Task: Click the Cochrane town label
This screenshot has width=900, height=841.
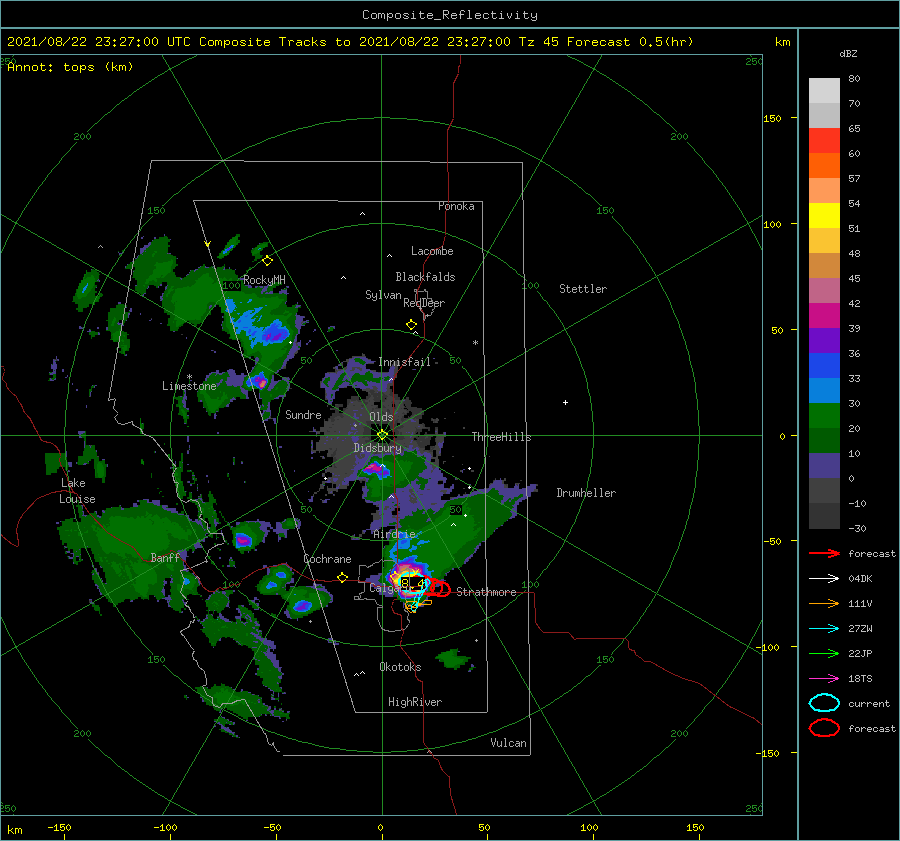Action: tap(327, 559)
